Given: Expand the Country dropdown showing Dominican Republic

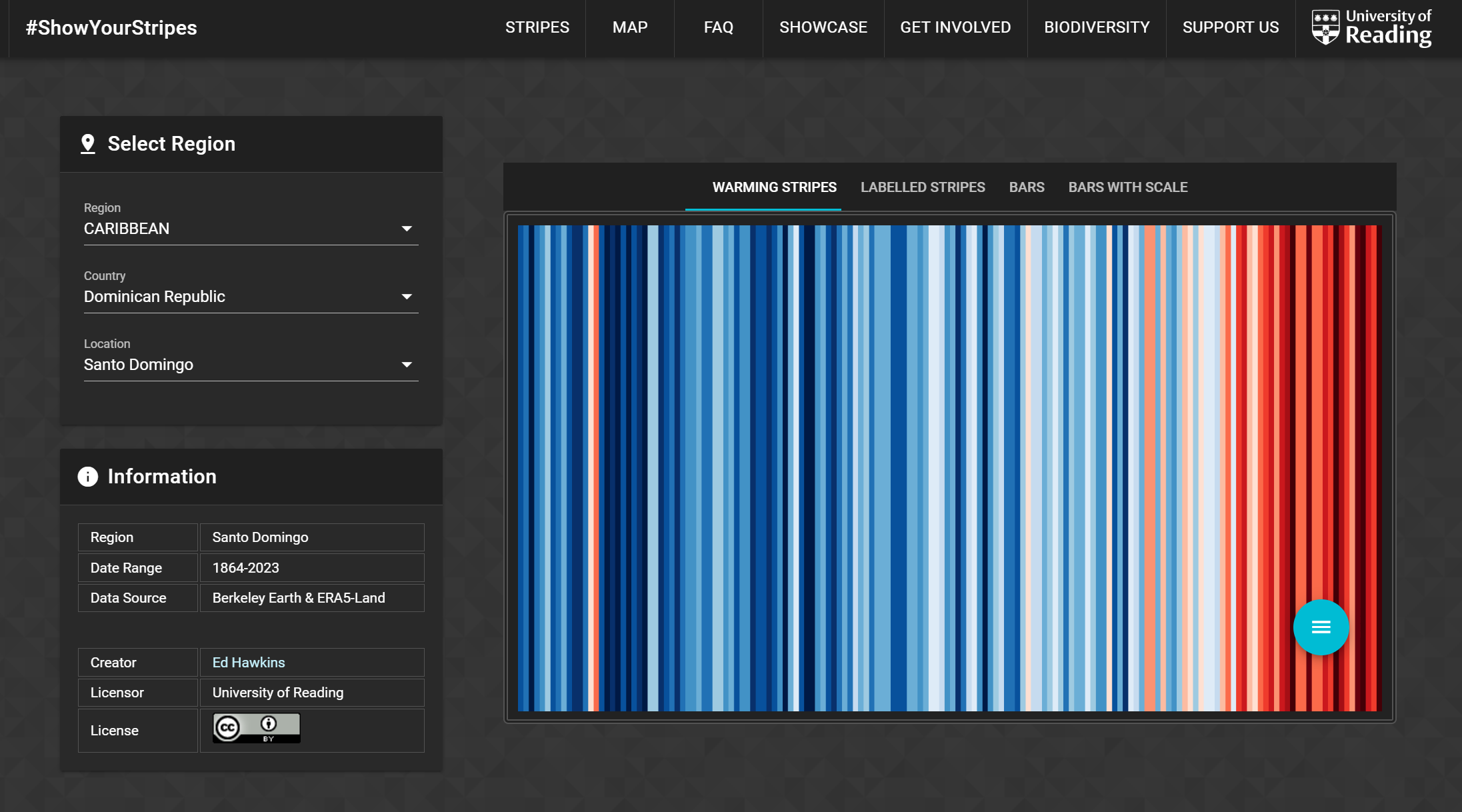Looking at the screenshot, I should tap(251, 297).
